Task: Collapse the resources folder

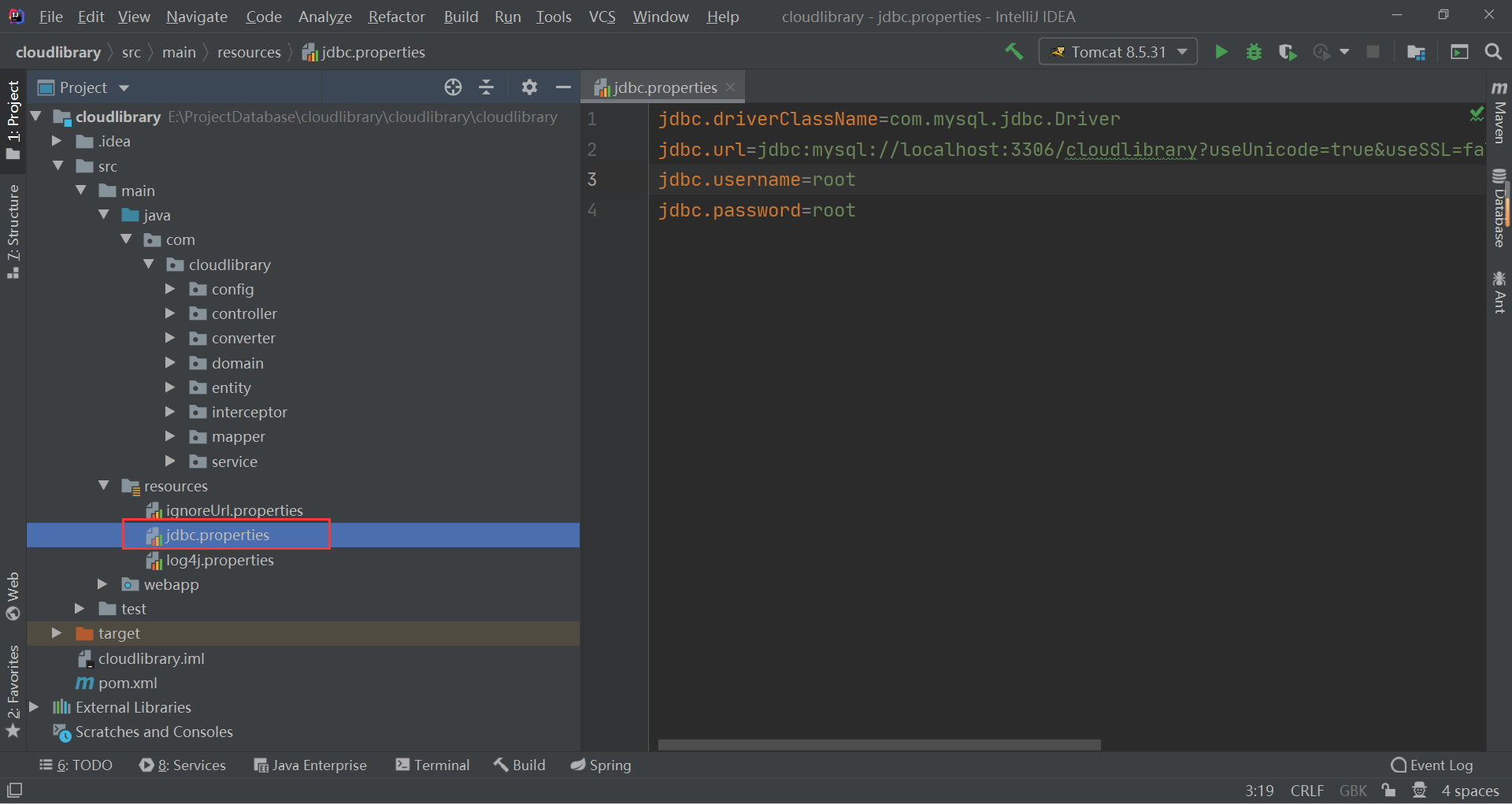Action: coord(103,486)
